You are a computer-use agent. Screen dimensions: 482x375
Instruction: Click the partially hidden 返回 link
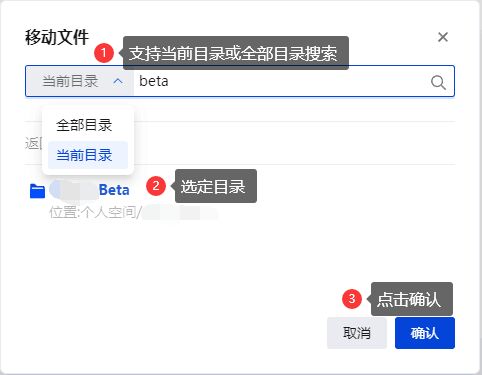coord(33,143)
